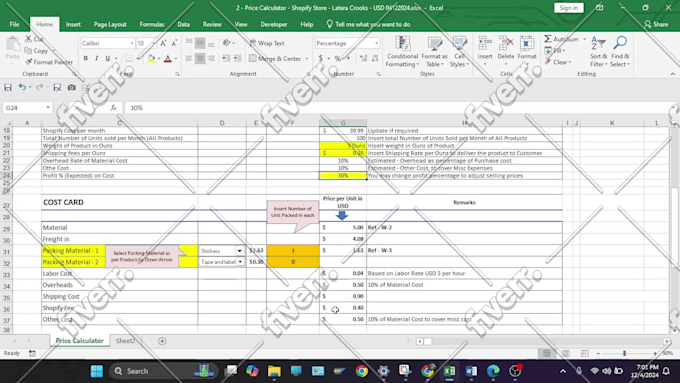Screen dimensions: 680x383
Task: Click the Name Box showing G24
Action: pyautogui.click(x=24, y=108)
